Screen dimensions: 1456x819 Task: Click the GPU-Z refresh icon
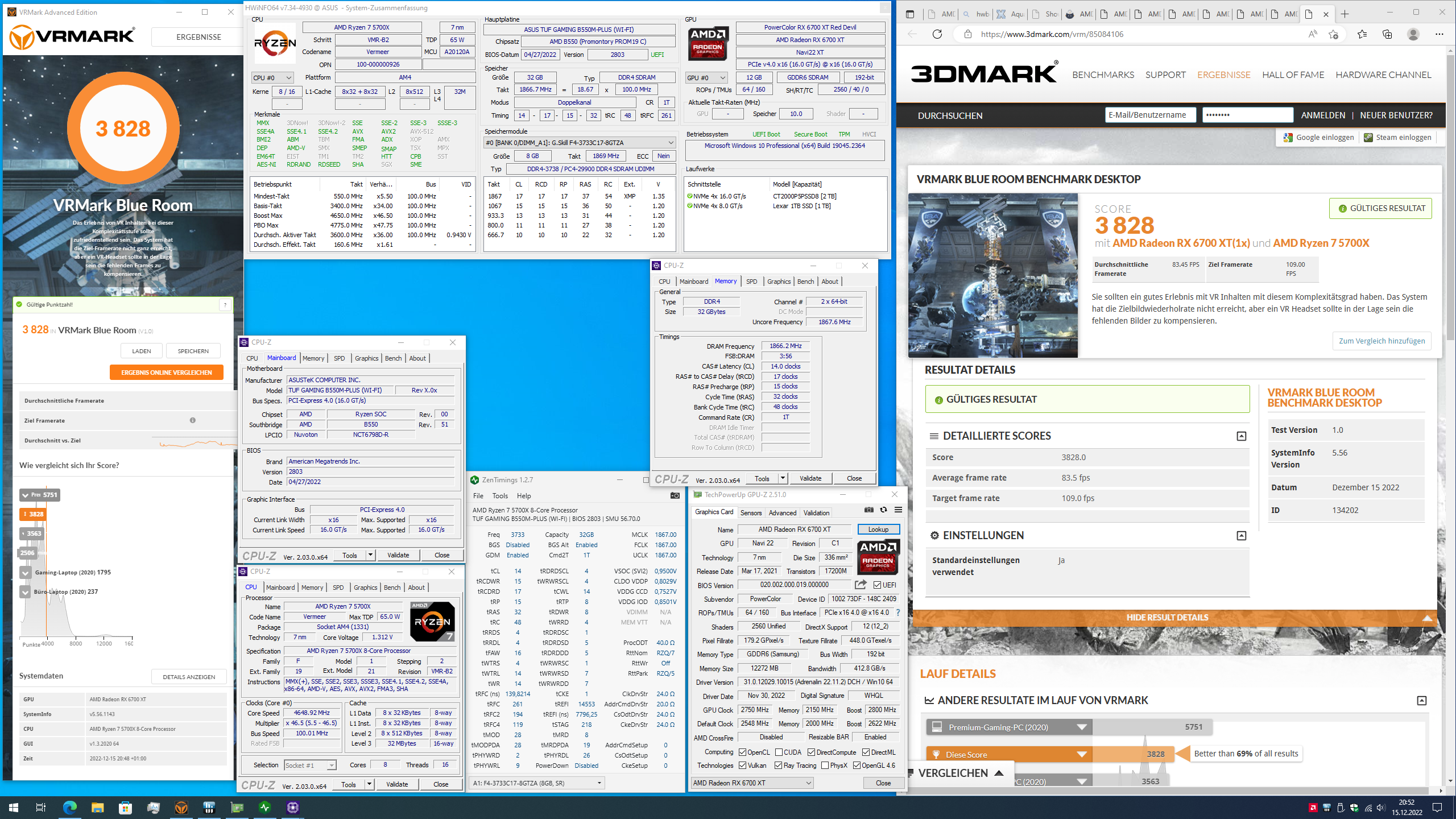883,510
